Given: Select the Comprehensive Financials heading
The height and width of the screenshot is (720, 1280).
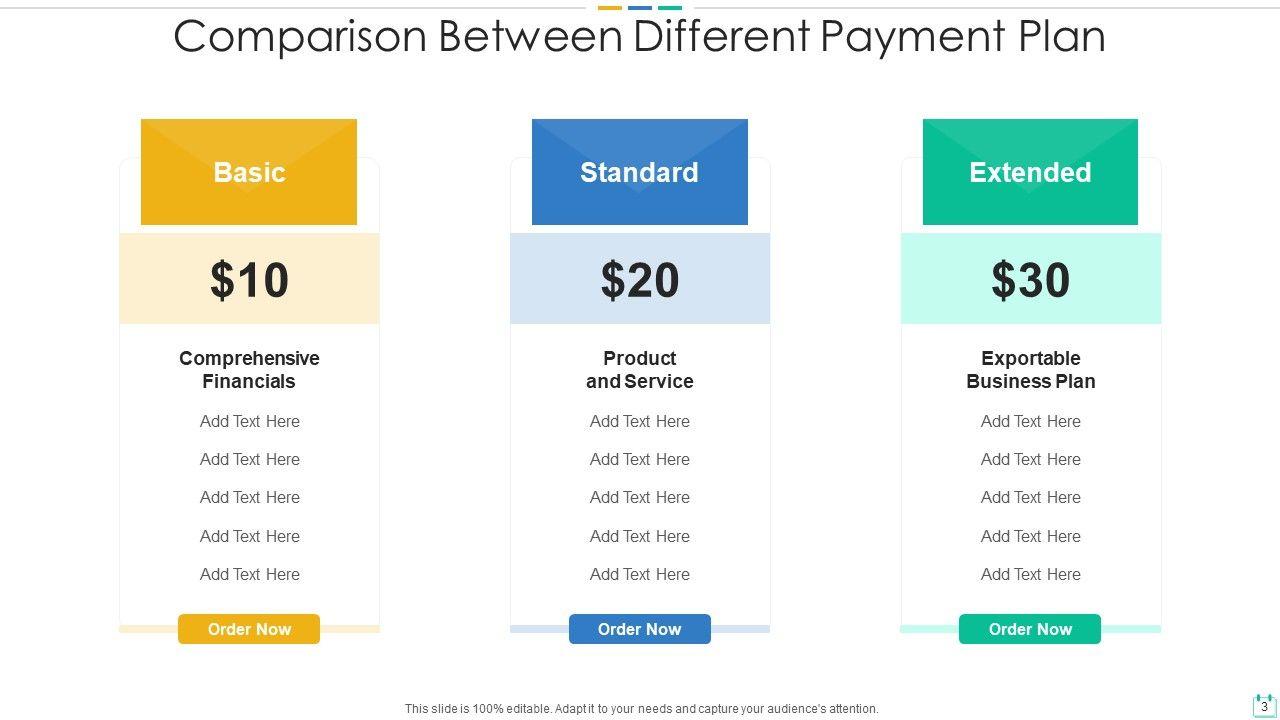Looking at the screenshot, I should 249,369.
